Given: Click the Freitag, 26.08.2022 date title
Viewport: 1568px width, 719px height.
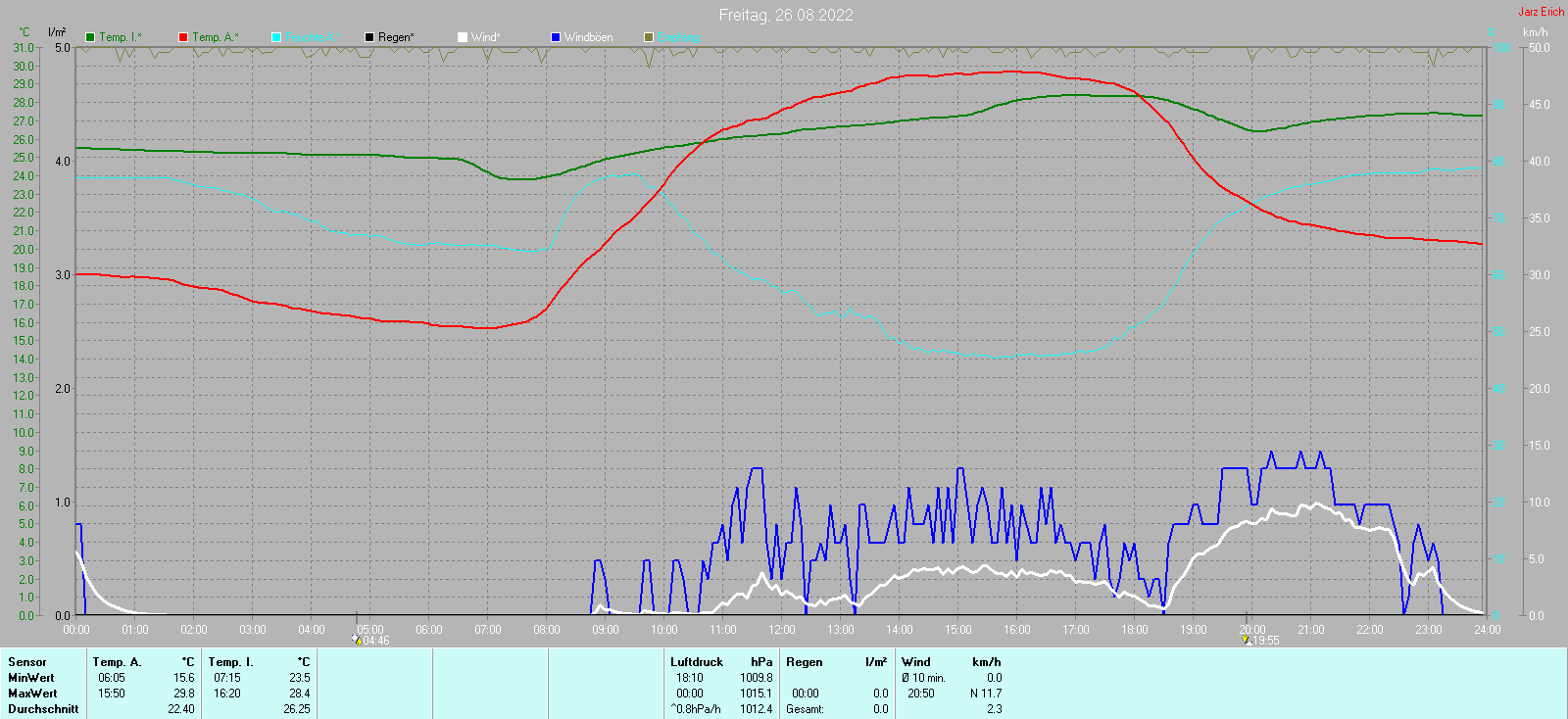Looking at the screenshot, I should pos(785,15).
